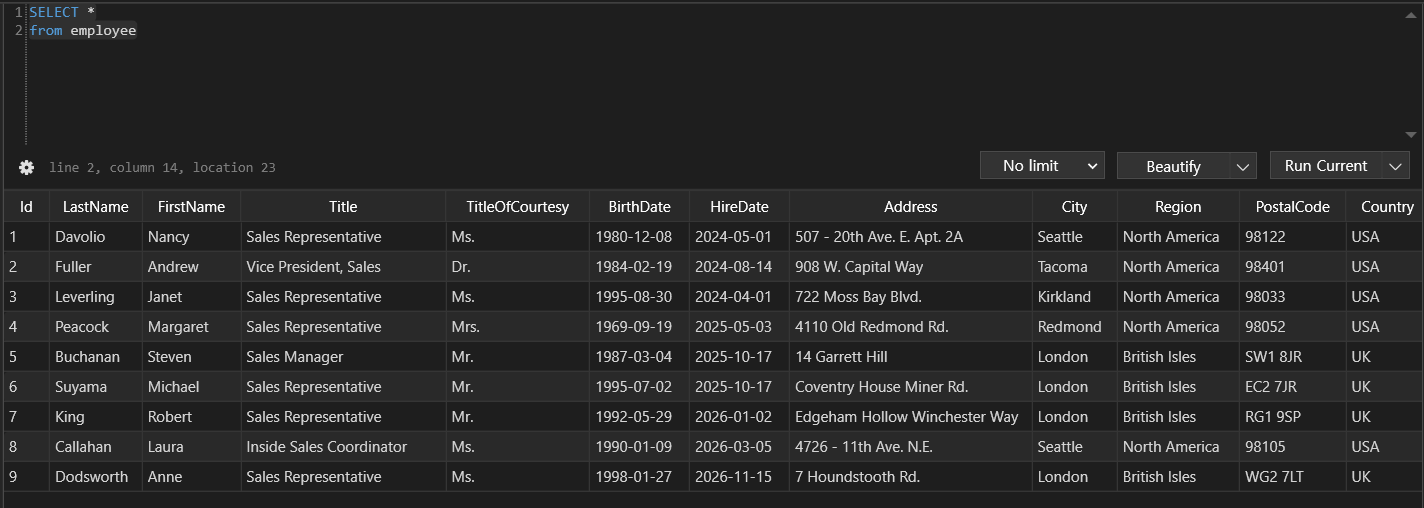
Task: Click the Davolio last name cell
Action: 96,237
